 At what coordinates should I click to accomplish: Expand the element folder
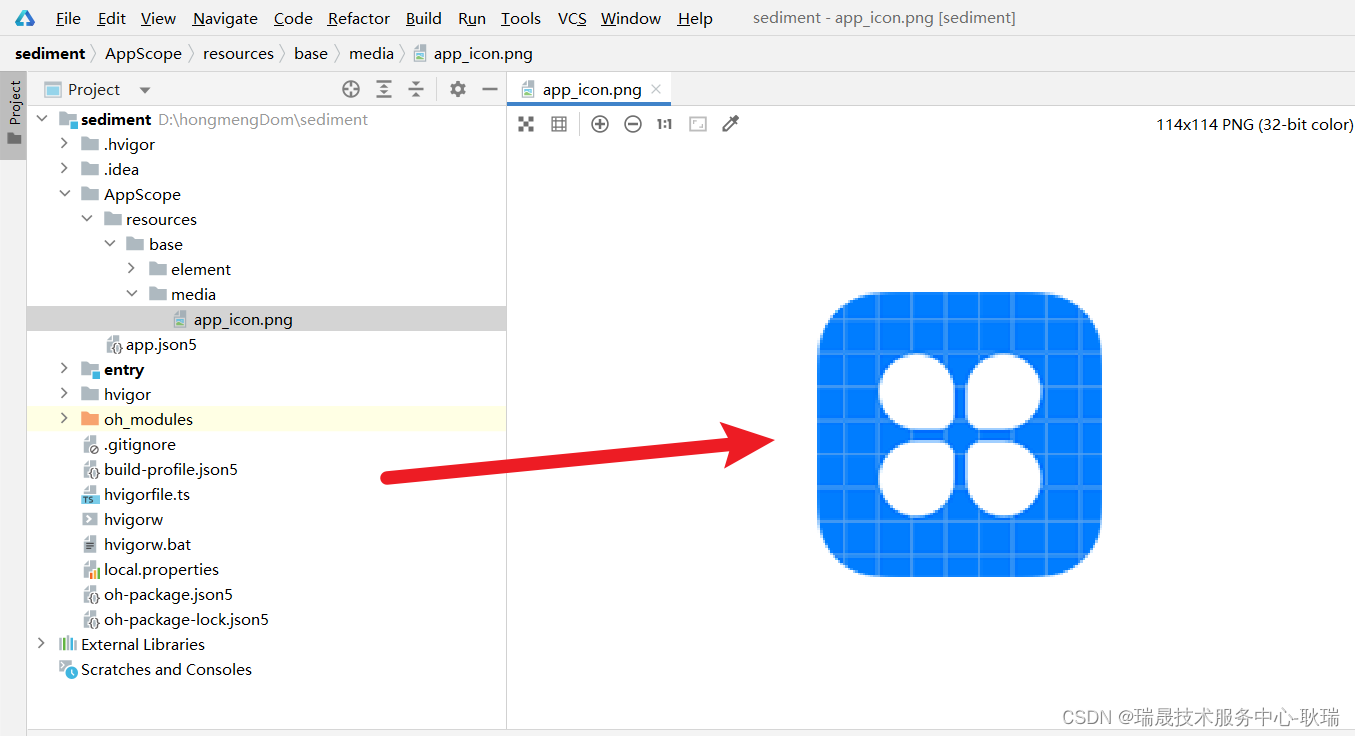[x=132, y=269]
